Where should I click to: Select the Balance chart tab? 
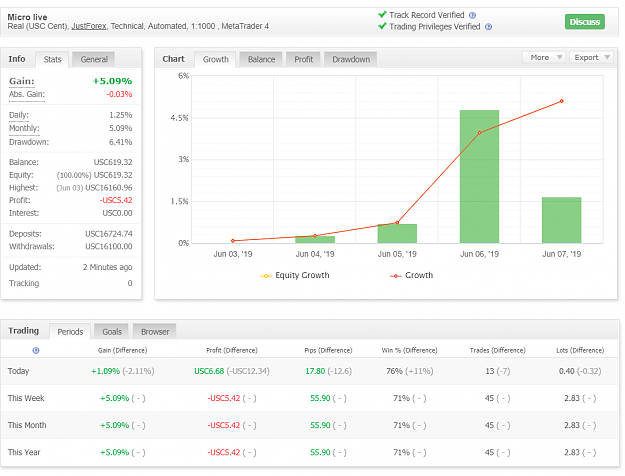pyautogui.click(x=261, y=59)
